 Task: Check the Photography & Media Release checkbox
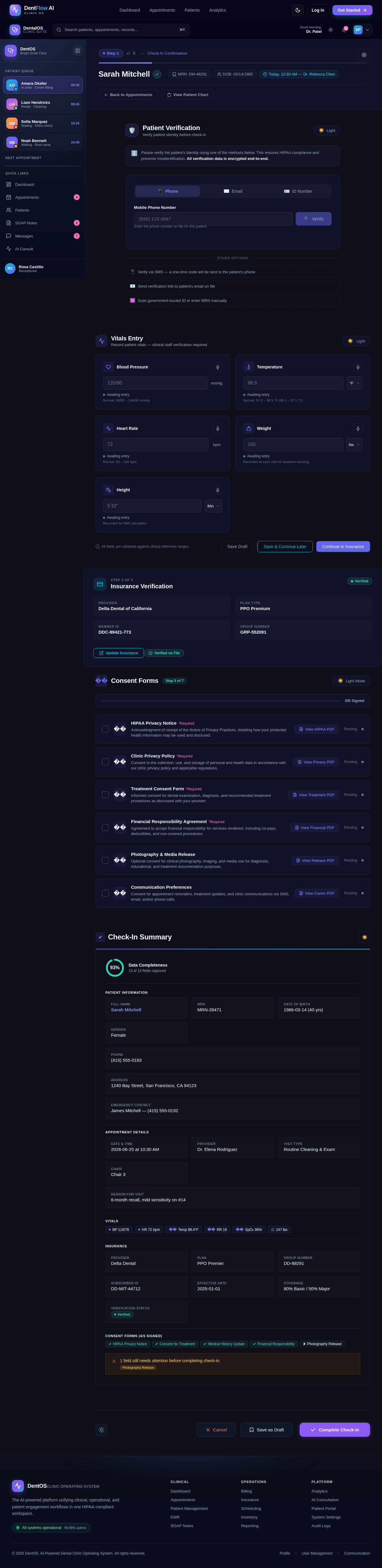(105, 861)
